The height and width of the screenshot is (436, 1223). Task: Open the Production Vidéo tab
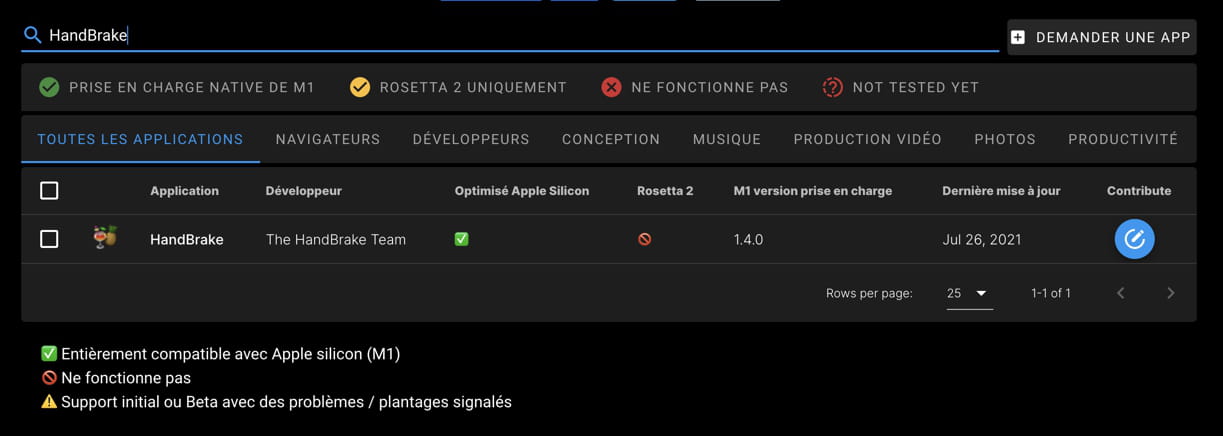tap(867, 139)
